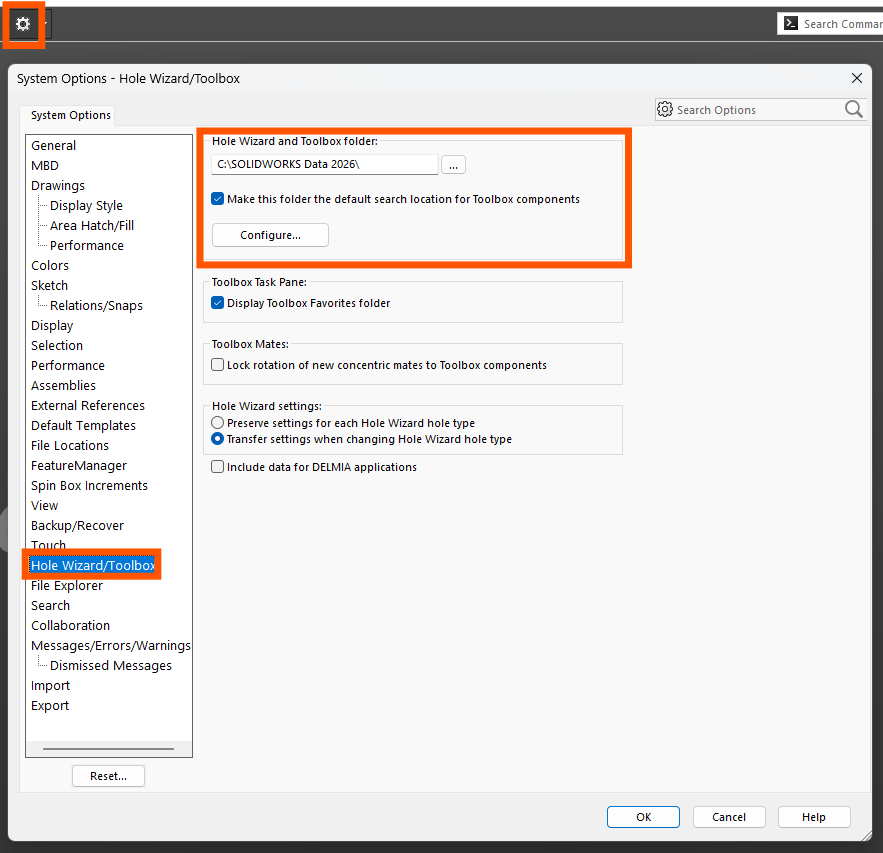
Task: Open the Colors settings page
Action: click(x=50, y=265)
